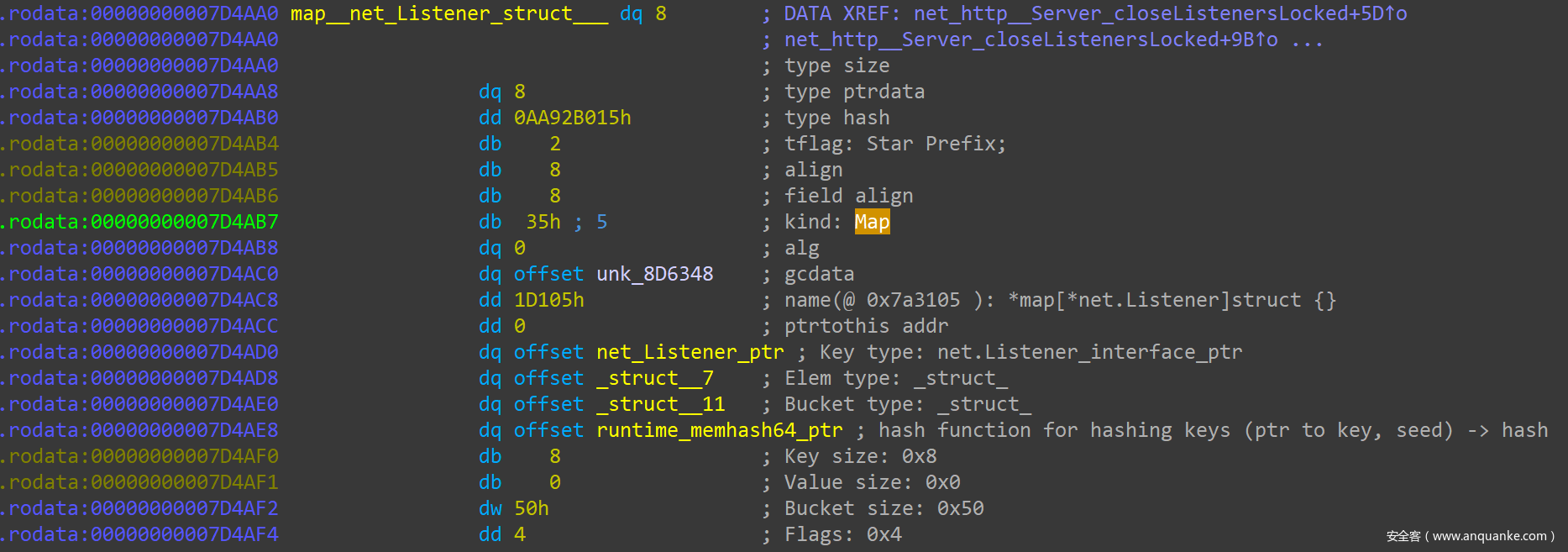Open the net_Listener_ptr key type
Image resolution: width=1568 pixels, height=552 pixels.
tap(690, 352)
